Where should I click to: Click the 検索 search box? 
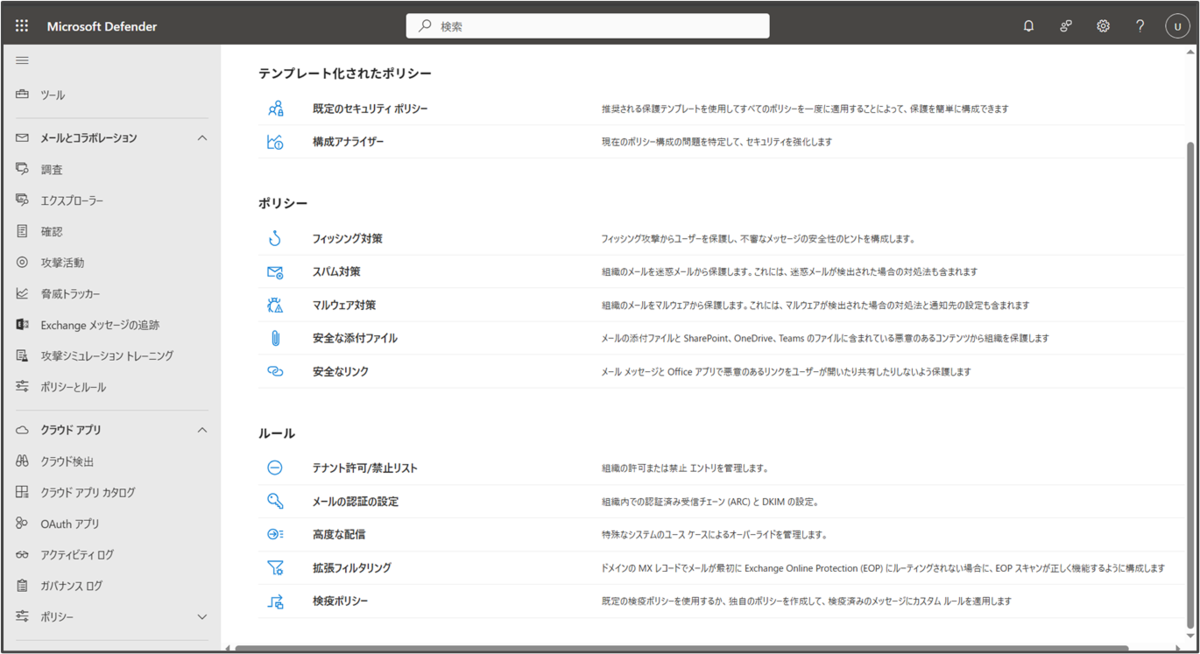588,26
